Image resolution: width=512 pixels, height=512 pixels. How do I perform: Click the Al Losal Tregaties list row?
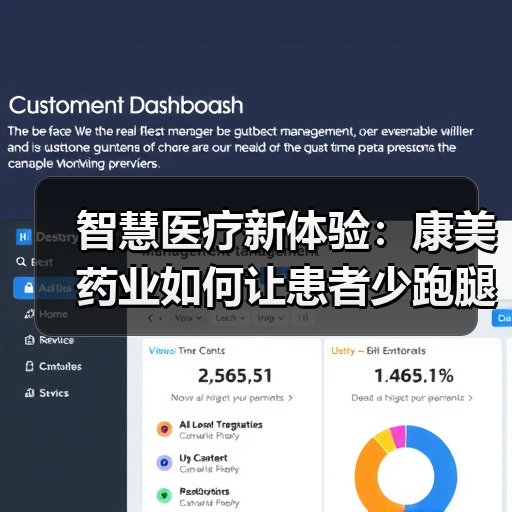209,430
